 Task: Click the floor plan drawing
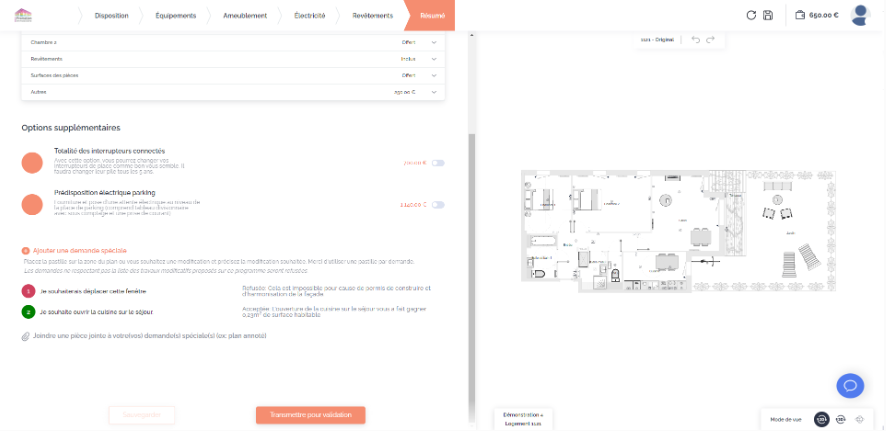pyautogui.click(x=678, y=230)
